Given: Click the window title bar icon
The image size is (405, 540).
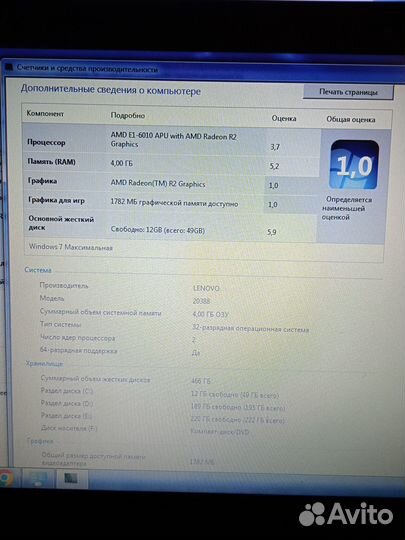Looking at the screenshot, I should pyautogui.click(x=9, y=67).
